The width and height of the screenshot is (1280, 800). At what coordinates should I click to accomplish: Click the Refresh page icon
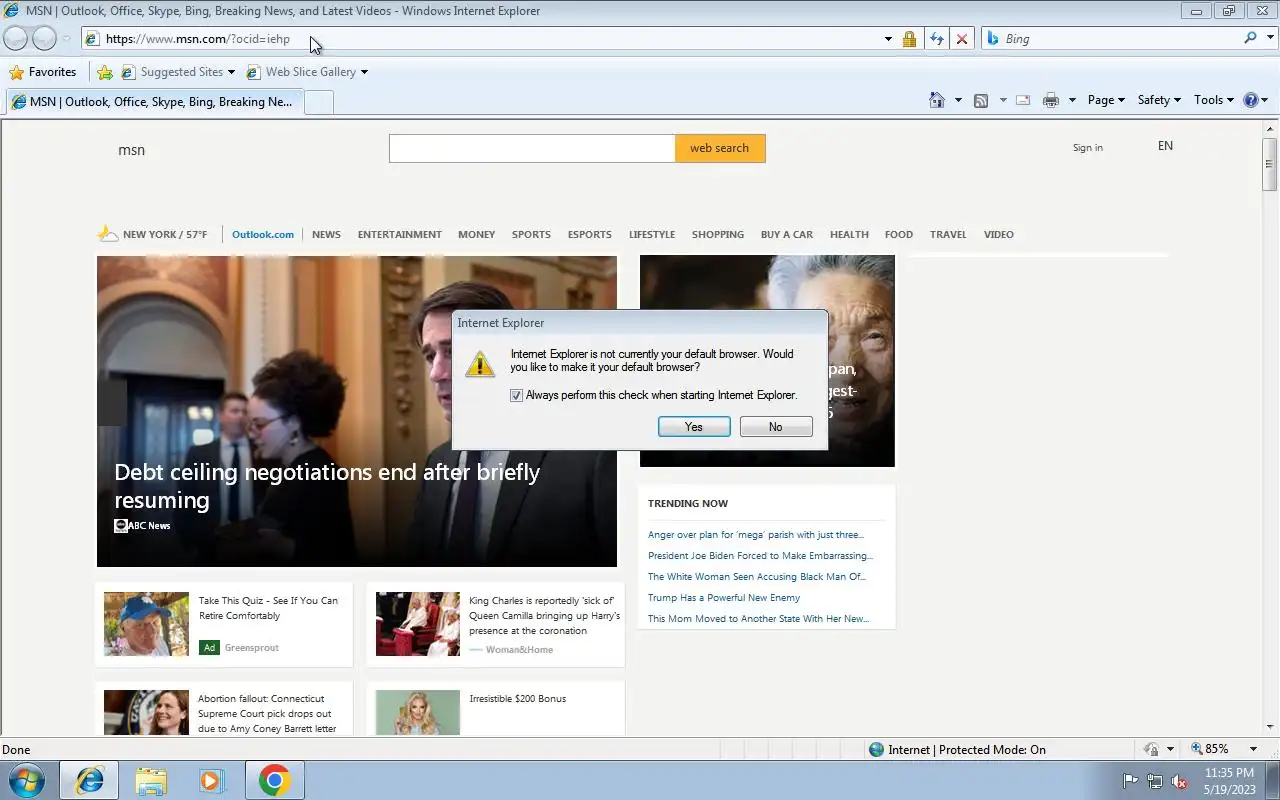(936, 39)
